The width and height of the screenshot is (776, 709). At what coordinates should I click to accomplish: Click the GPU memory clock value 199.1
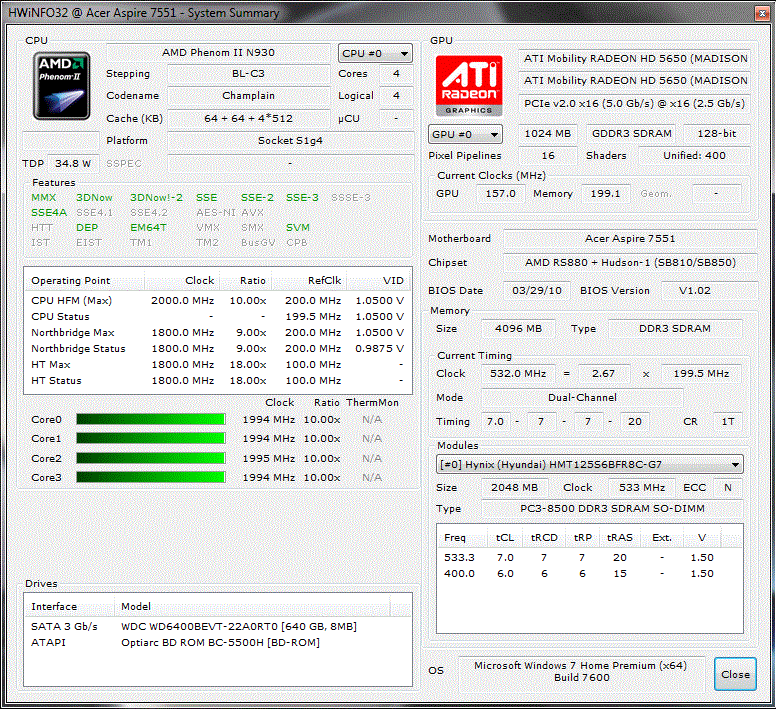[605, 193]
